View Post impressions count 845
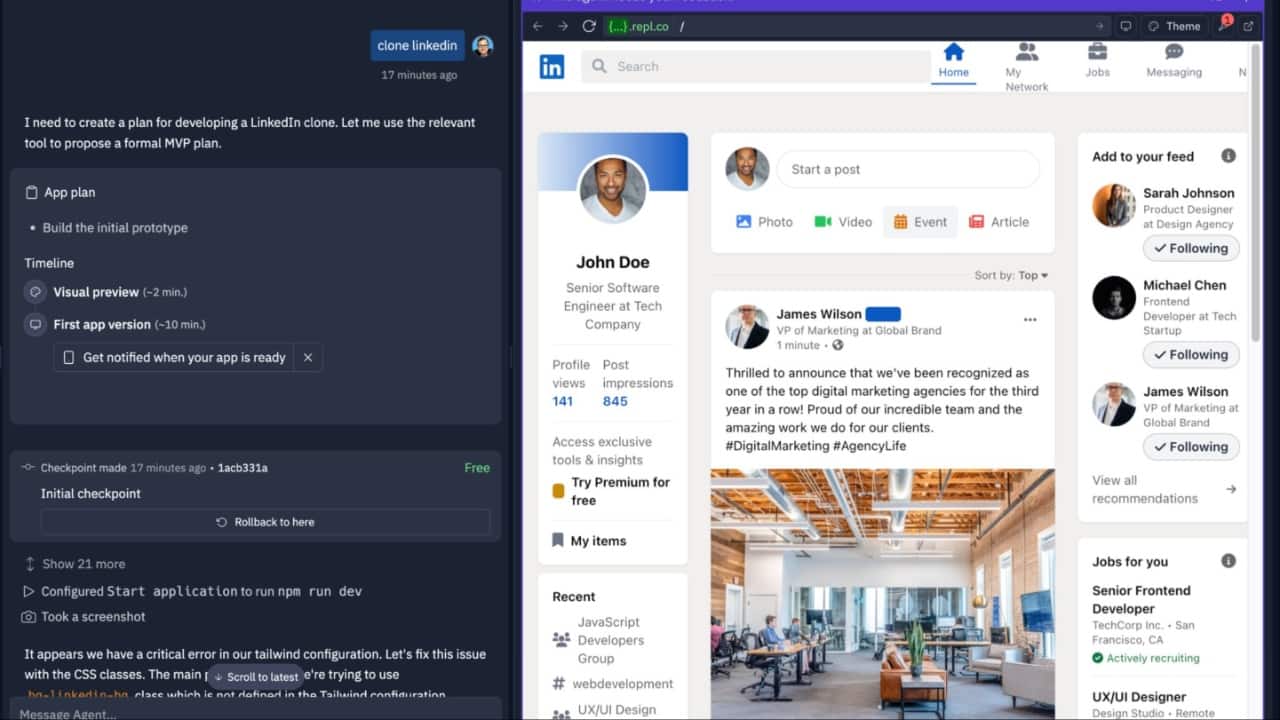This screenshot has height=720, width=1280. click(615, 401)
